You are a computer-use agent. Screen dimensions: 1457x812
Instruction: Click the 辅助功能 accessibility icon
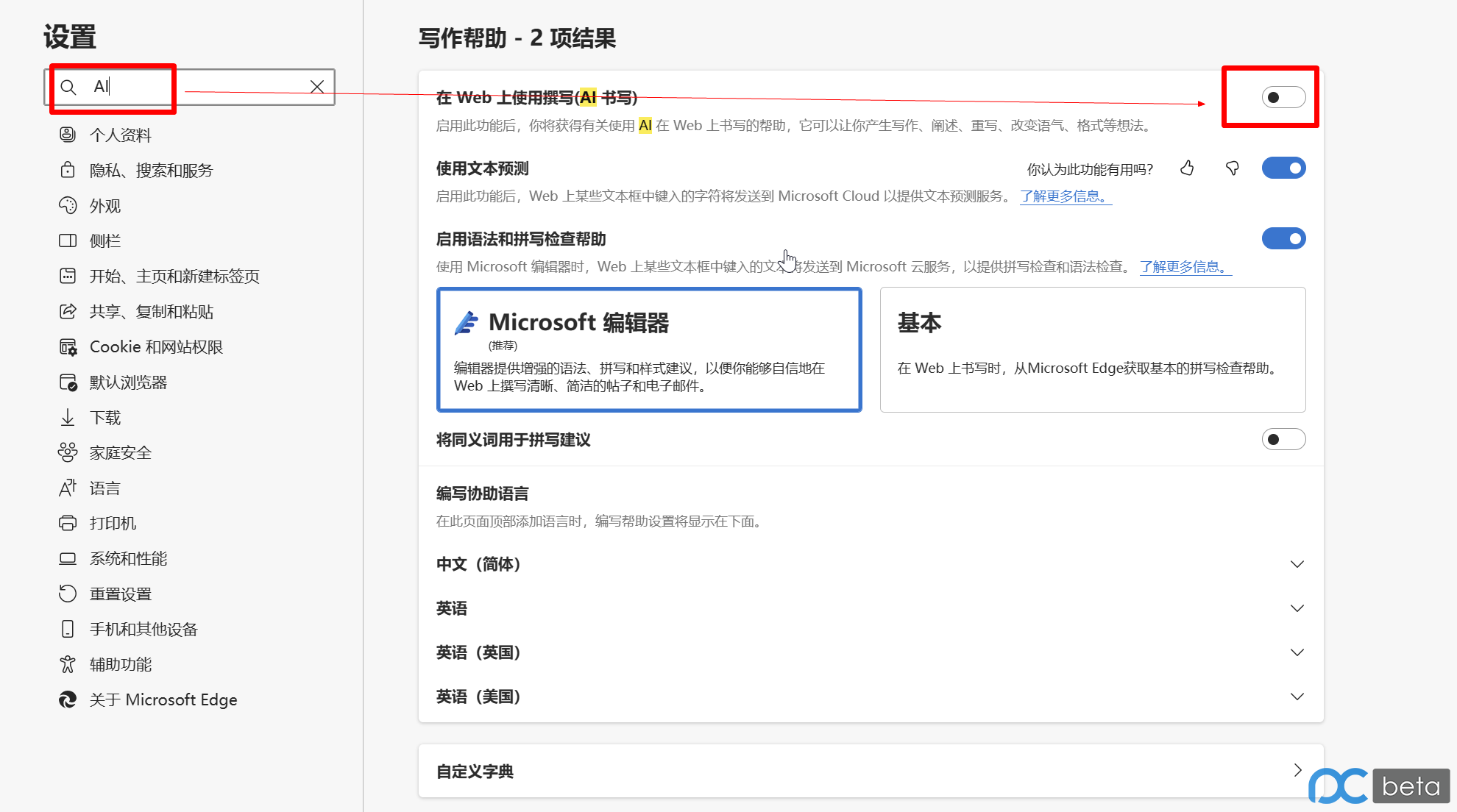pyautogui.click(x=68, y=664)
